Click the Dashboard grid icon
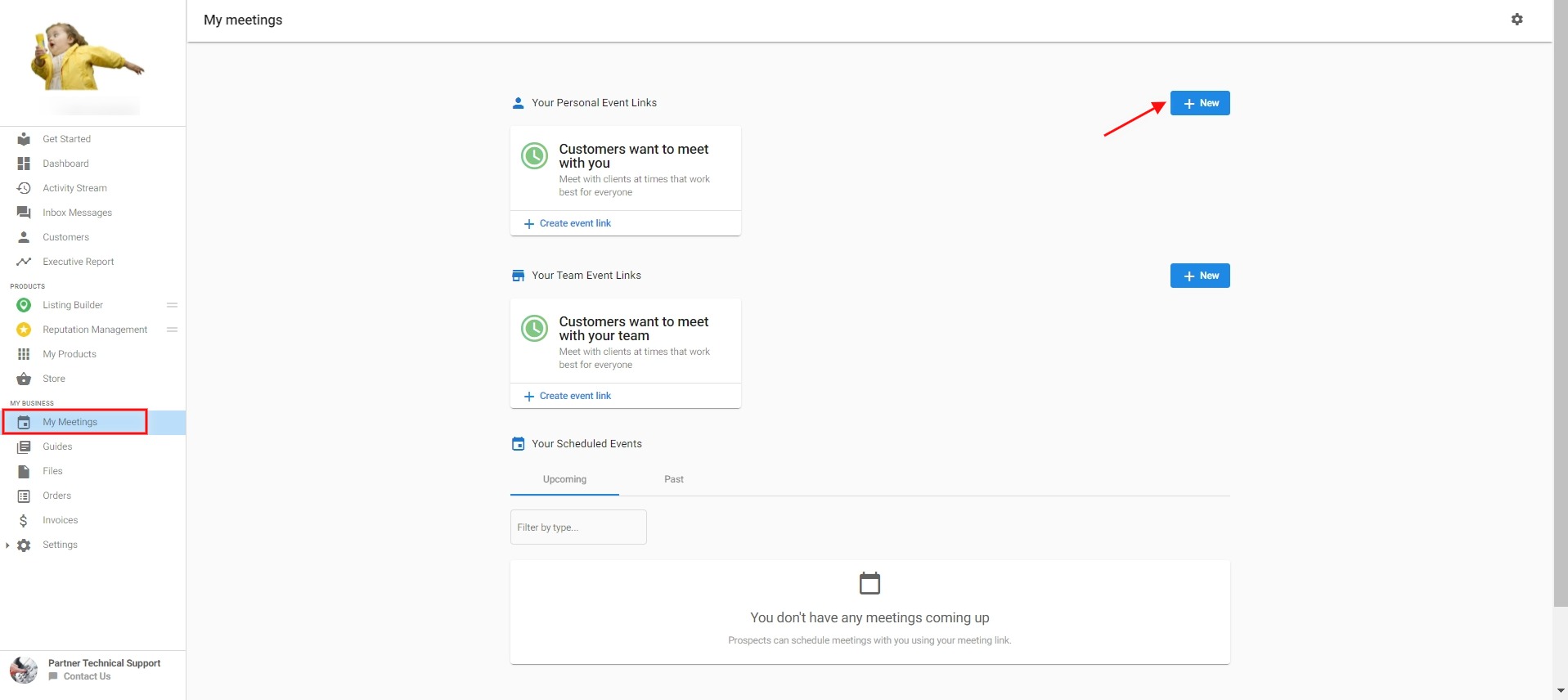Screen dimensions: 1568x700 [x=24, y=164]
